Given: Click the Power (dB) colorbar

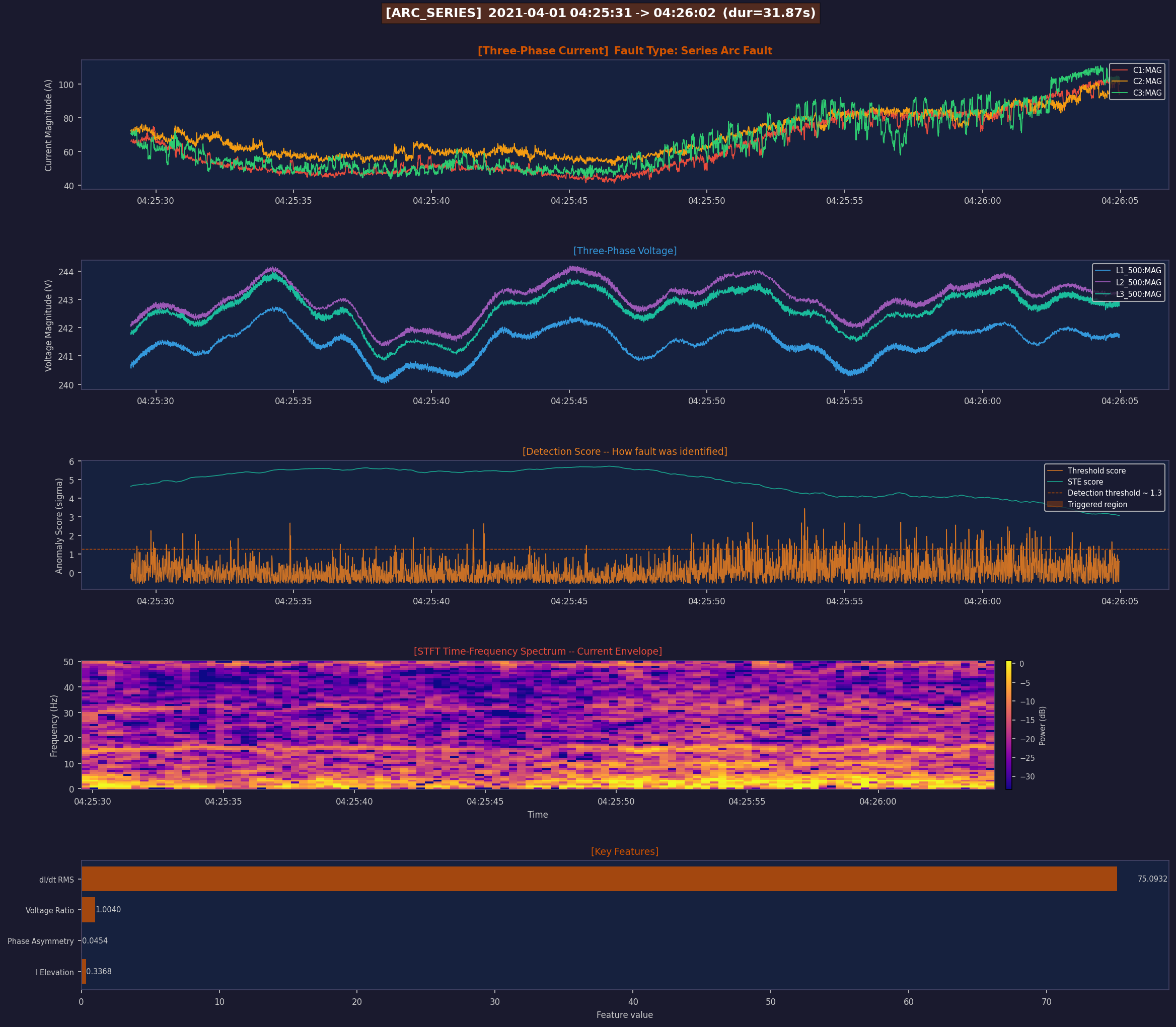Looking at the screenshot, I should click(x=1008, y=725).
